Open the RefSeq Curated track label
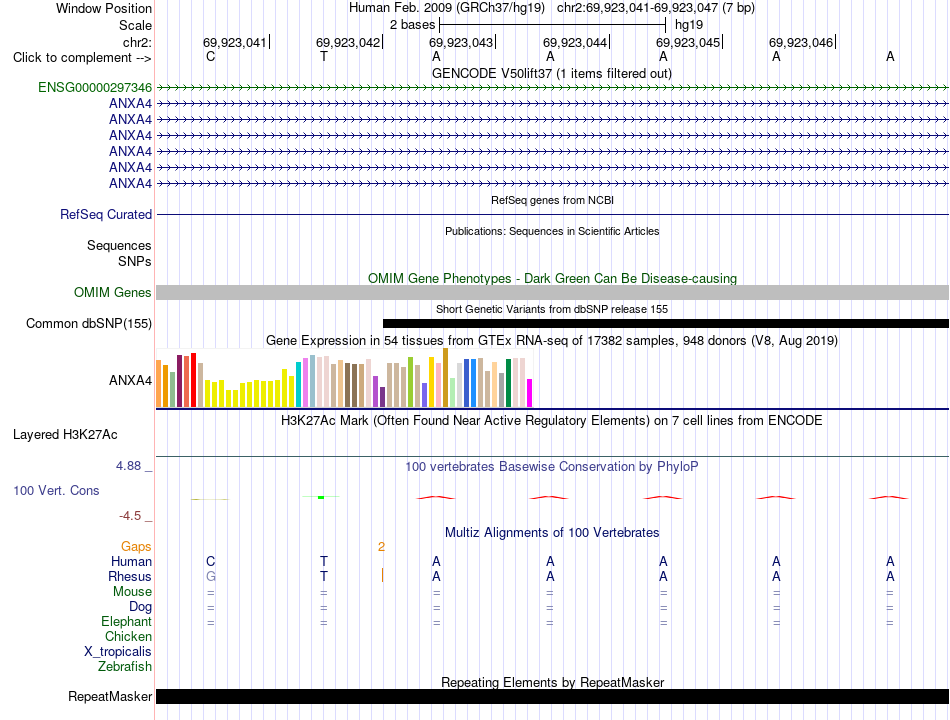 point(106,215)
